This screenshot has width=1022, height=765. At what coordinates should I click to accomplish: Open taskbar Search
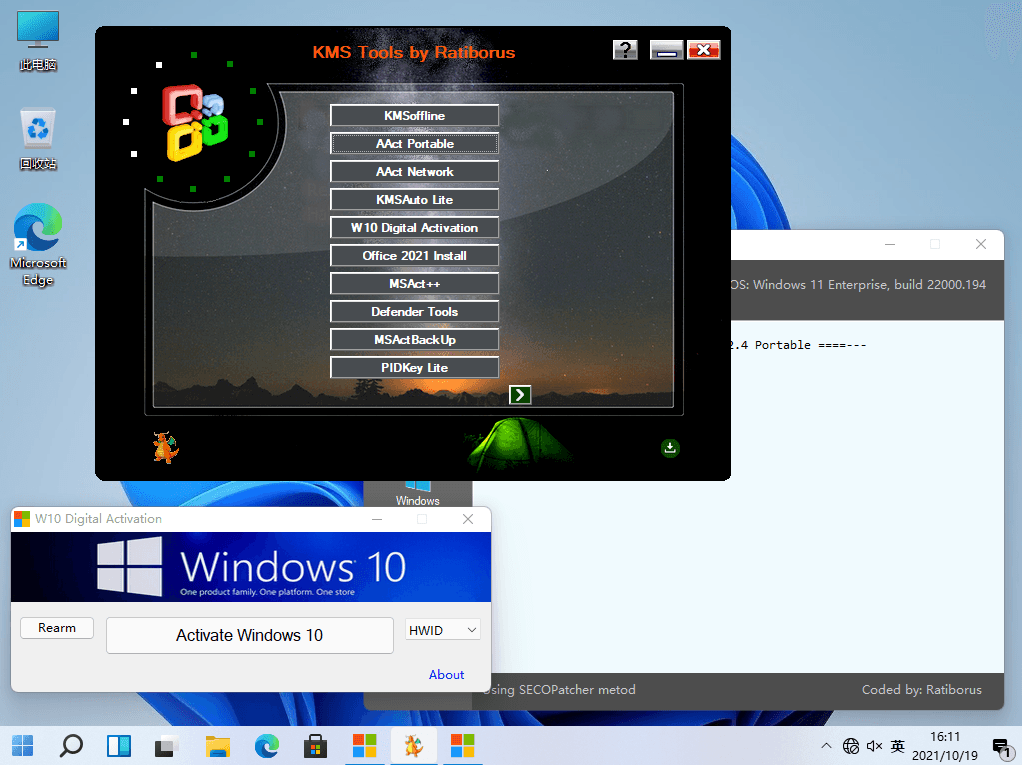[71, 745]
